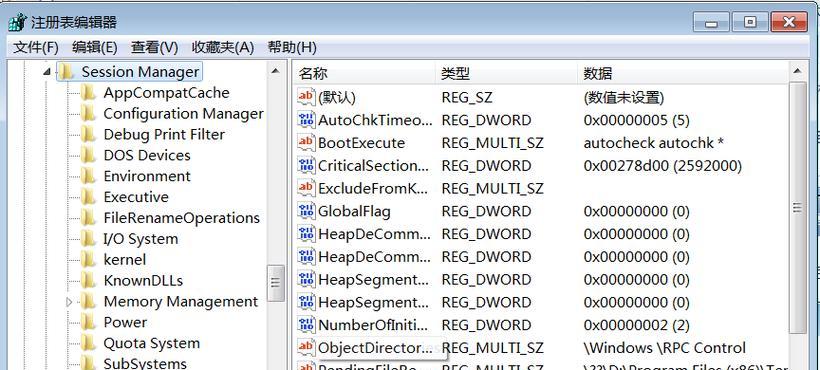Click the values pane vertical scrollbar thumb

[798, 208]
